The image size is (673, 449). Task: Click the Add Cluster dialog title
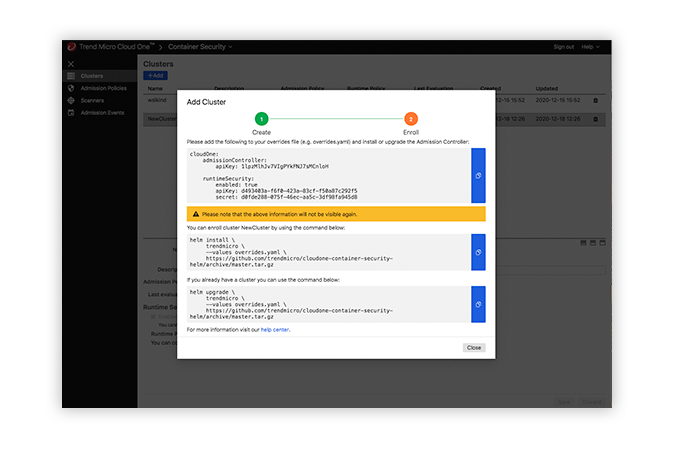coord(206,102)
